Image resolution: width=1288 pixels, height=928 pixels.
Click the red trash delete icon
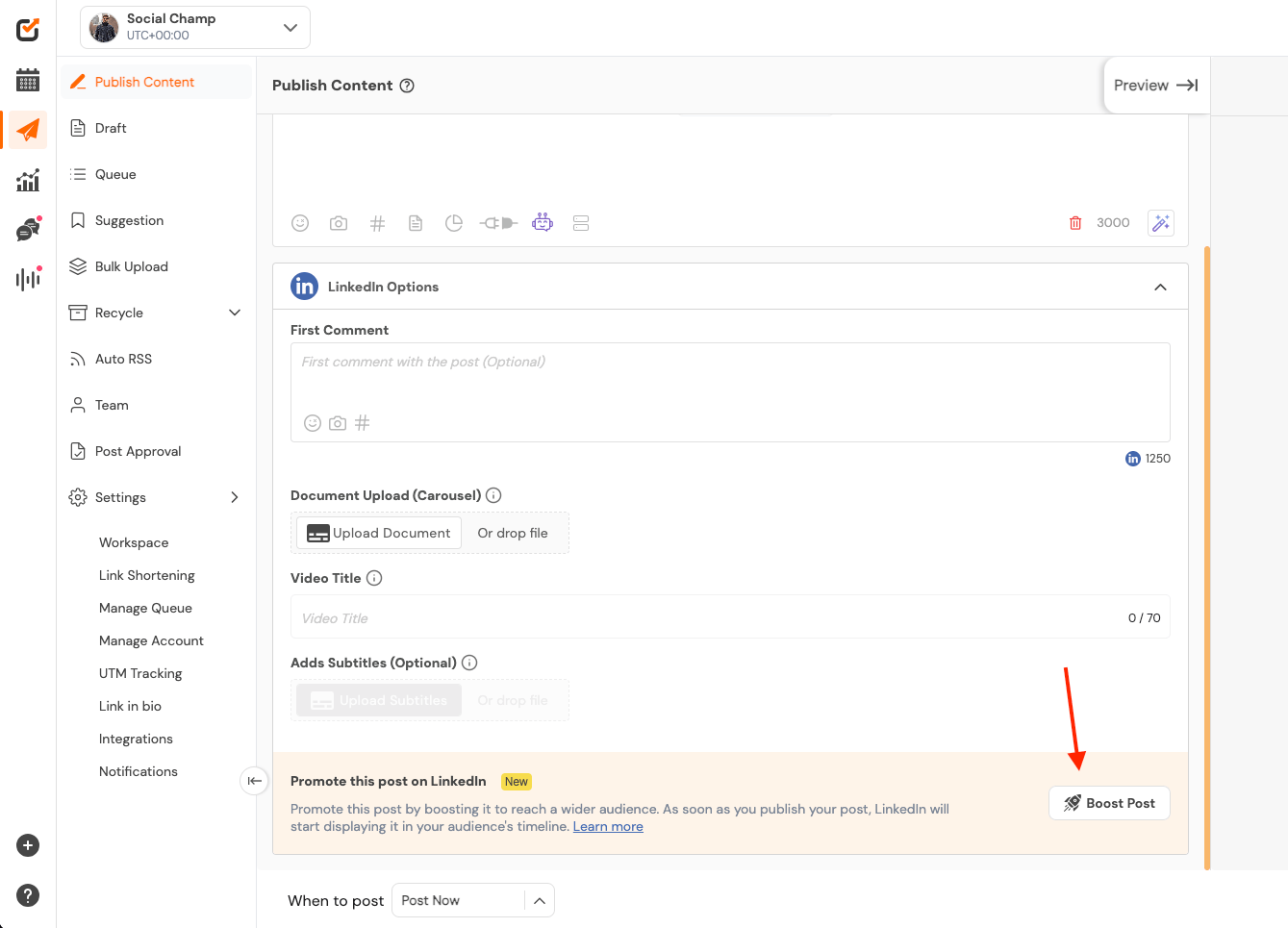tap(1075, 223)
